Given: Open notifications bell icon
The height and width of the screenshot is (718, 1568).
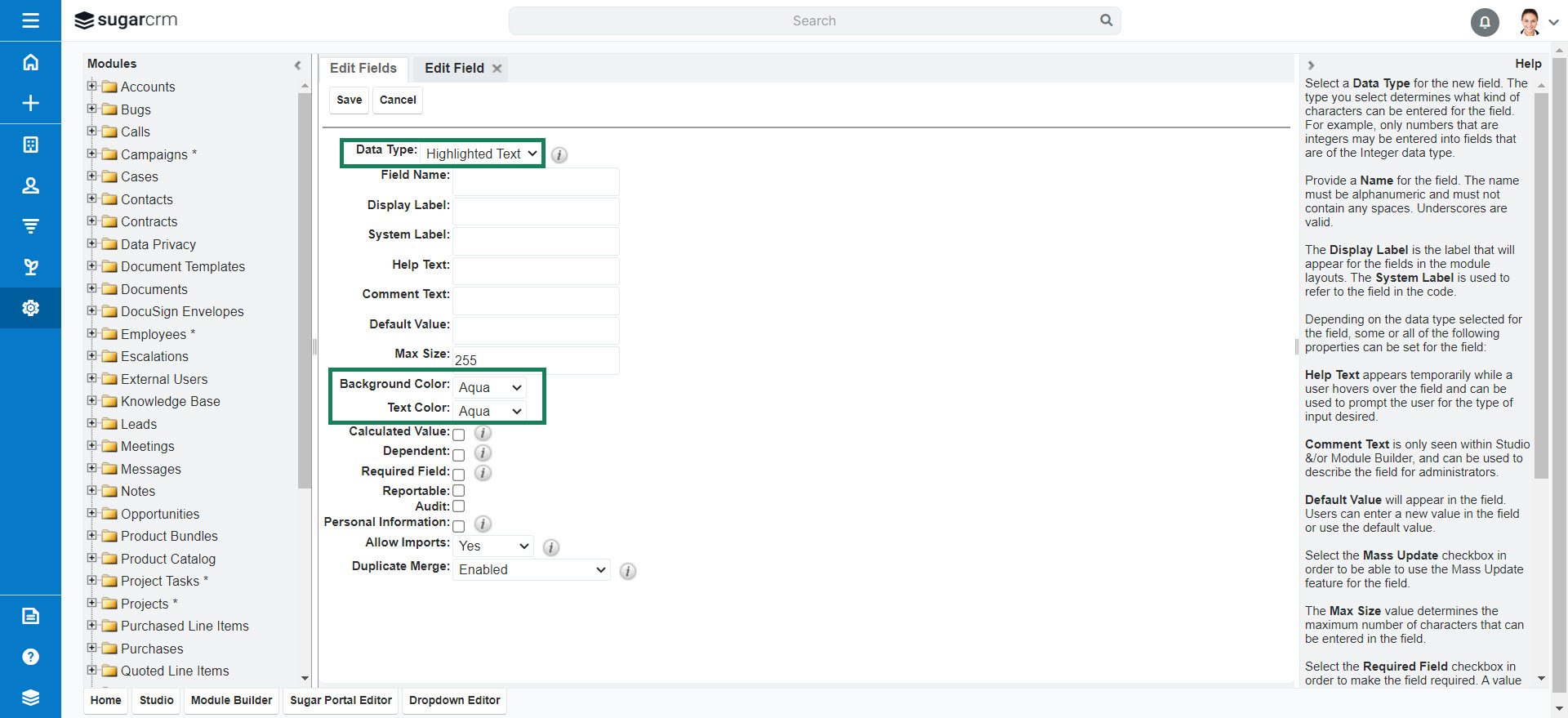Looking at the screenshot, I should point(1485,22).
